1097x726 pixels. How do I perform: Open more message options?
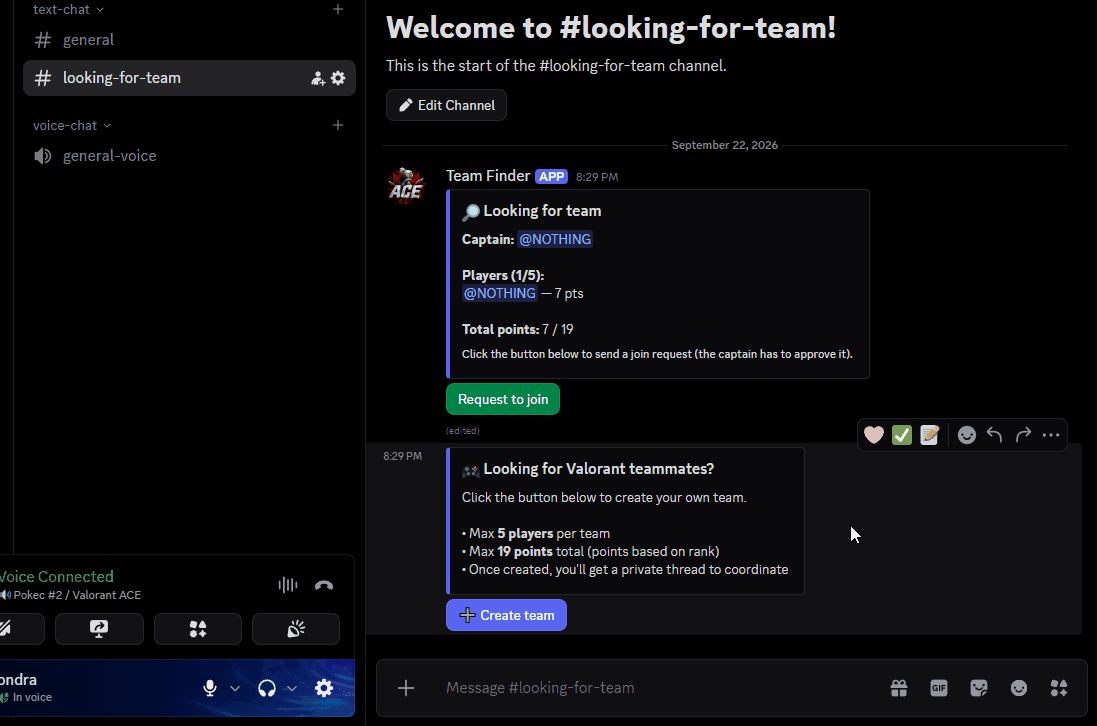coord(1051,435)
